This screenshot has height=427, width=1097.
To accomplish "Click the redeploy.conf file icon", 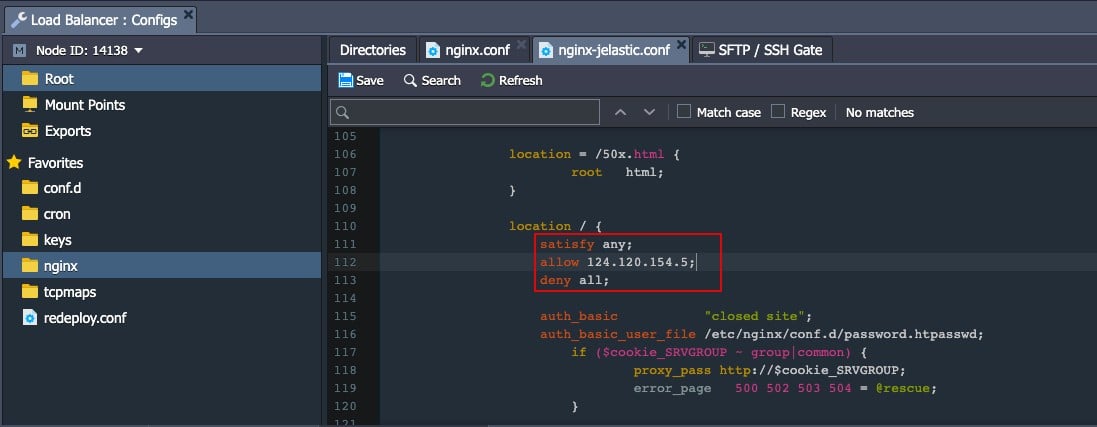I will click(x=29, y=317).
